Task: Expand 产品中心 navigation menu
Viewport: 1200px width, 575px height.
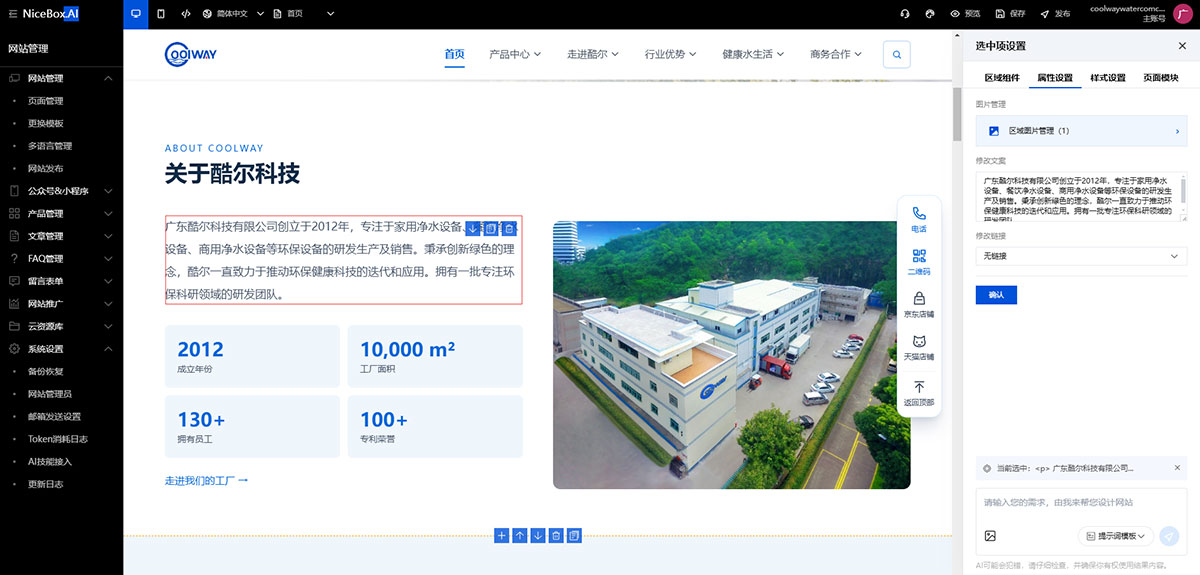Action: 515,54
